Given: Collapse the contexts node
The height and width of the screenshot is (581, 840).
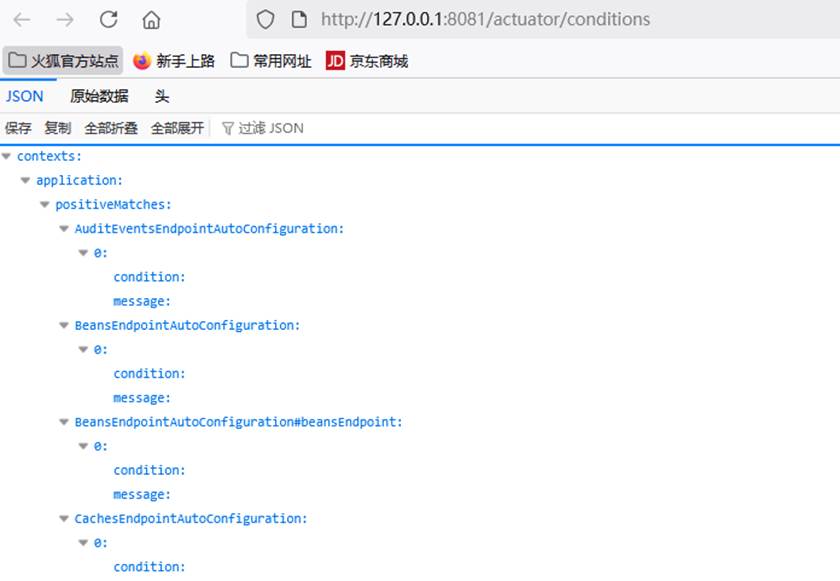Looking at the screenshot, I should 7,156.
